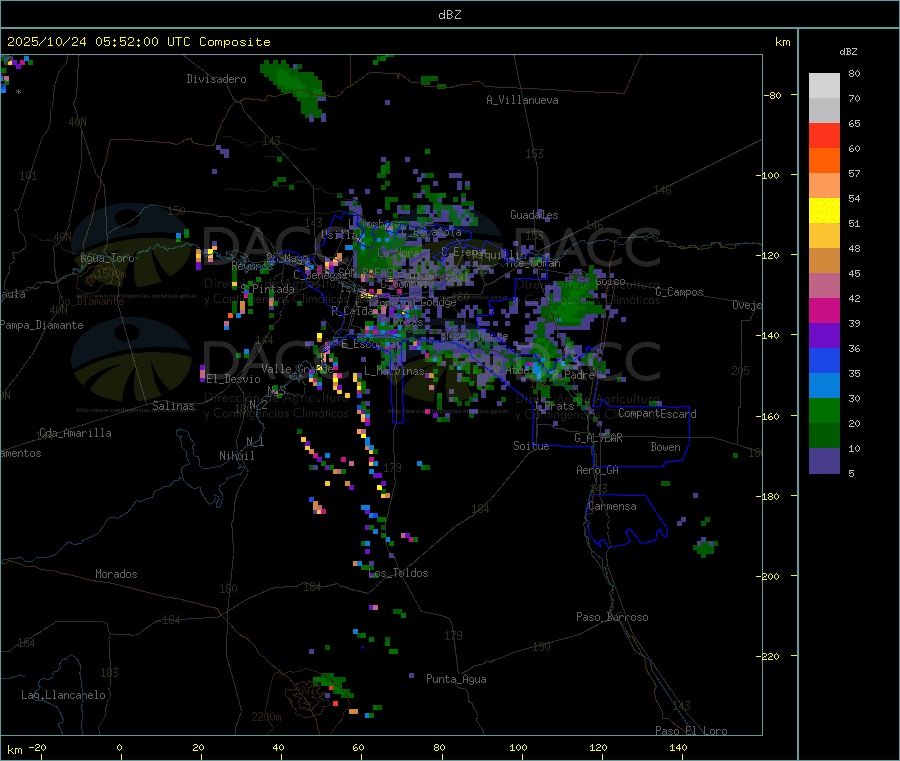The image size is (900, 761).
Task: Click the Aero_GA label
Action: click(x=597, y=470)
